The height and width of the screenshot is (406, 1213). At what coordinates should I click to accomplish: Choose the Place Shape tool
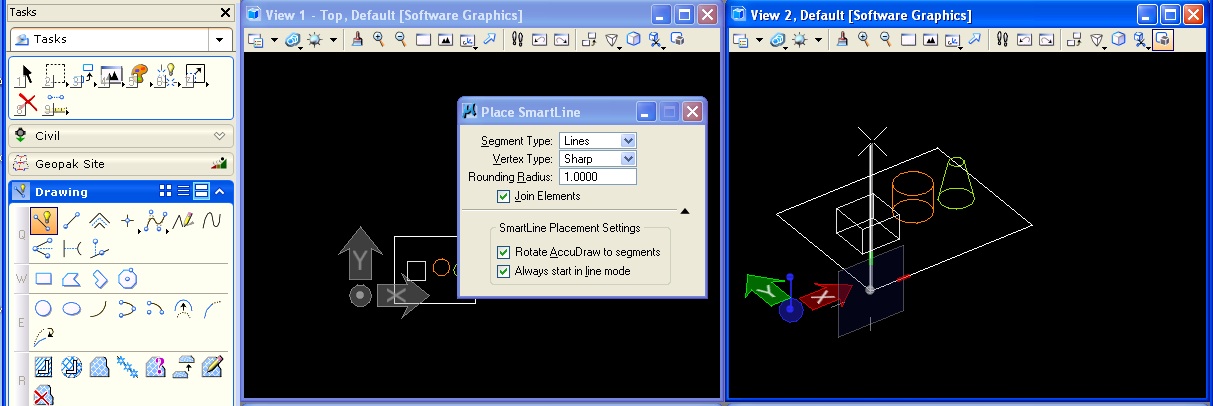(71, 278)
